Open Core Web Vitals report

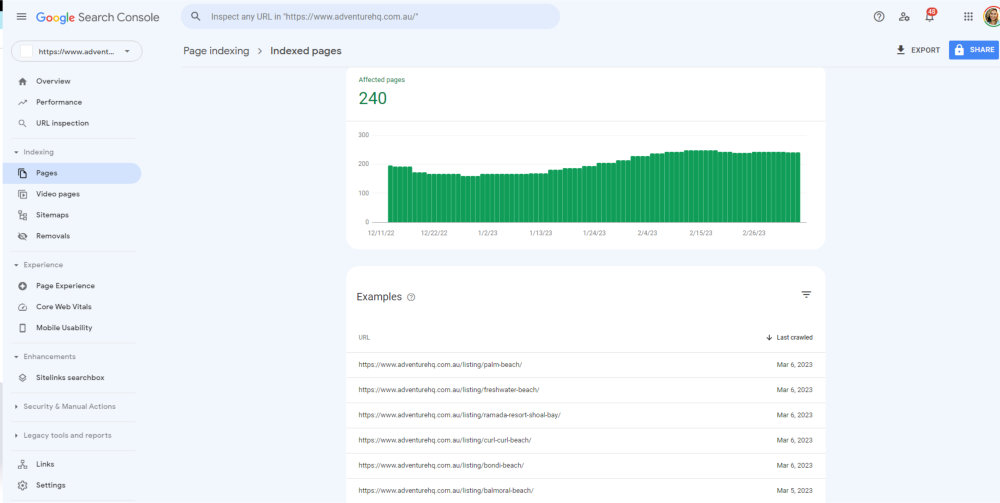point(64,307)
